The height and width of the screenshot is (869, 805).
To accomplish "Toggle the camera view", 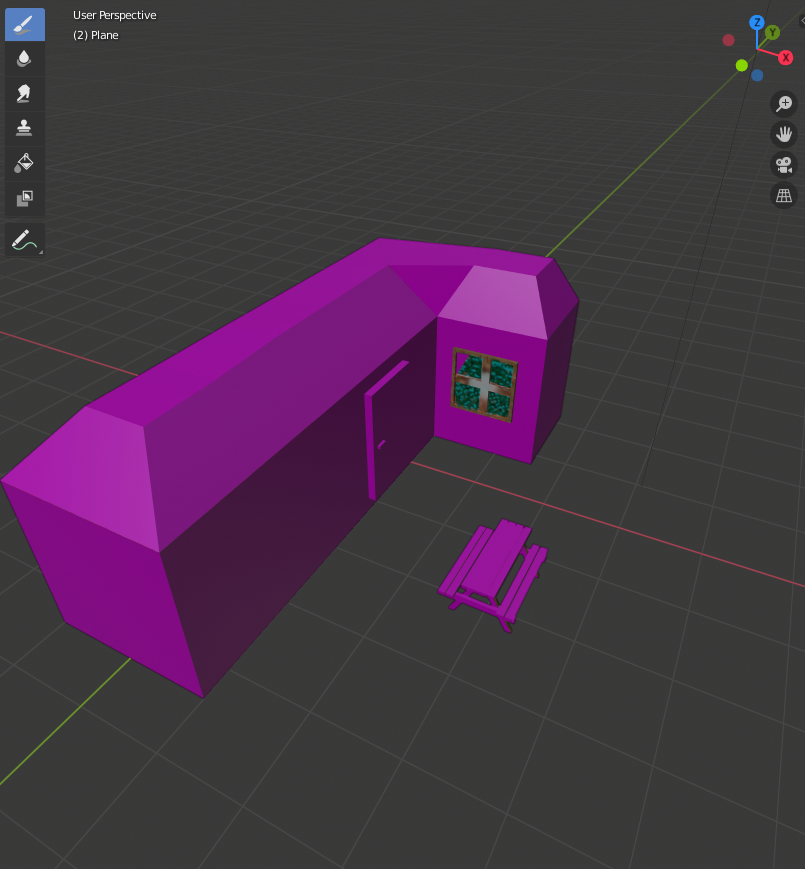I will click(784, 165).
